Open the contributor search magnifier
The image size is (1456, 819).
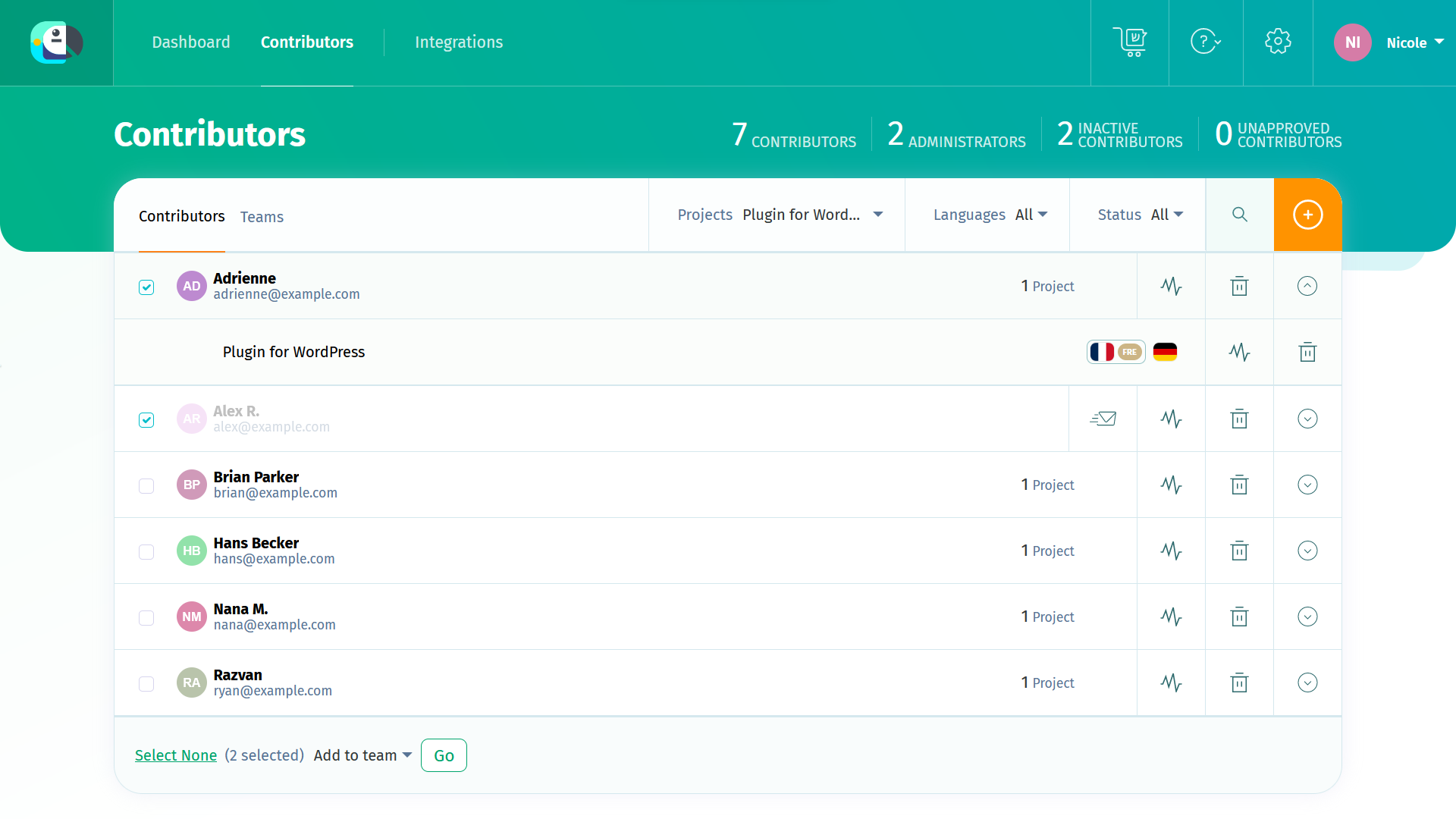click(1240, 215)
